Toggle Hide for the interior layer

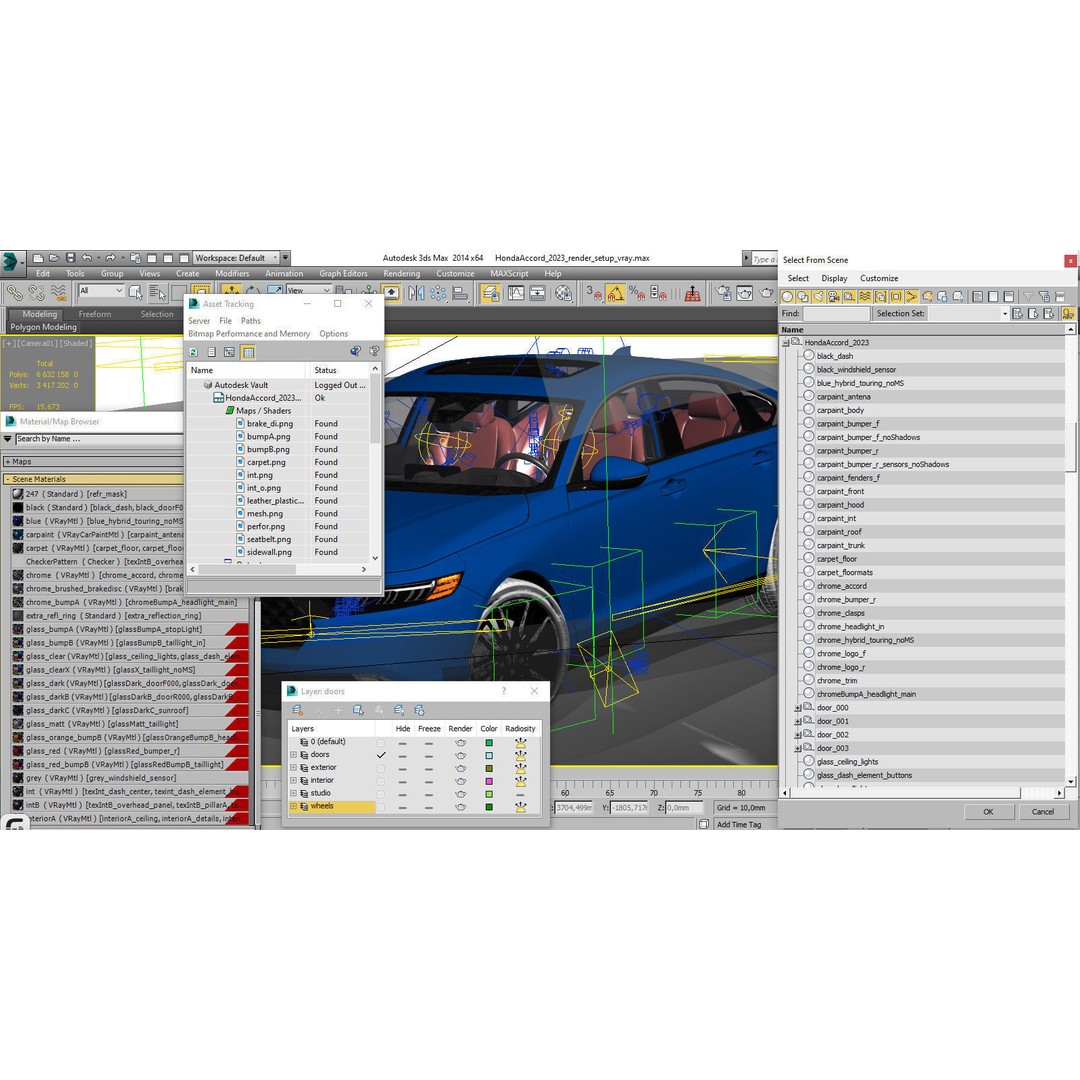click(402, 780)
